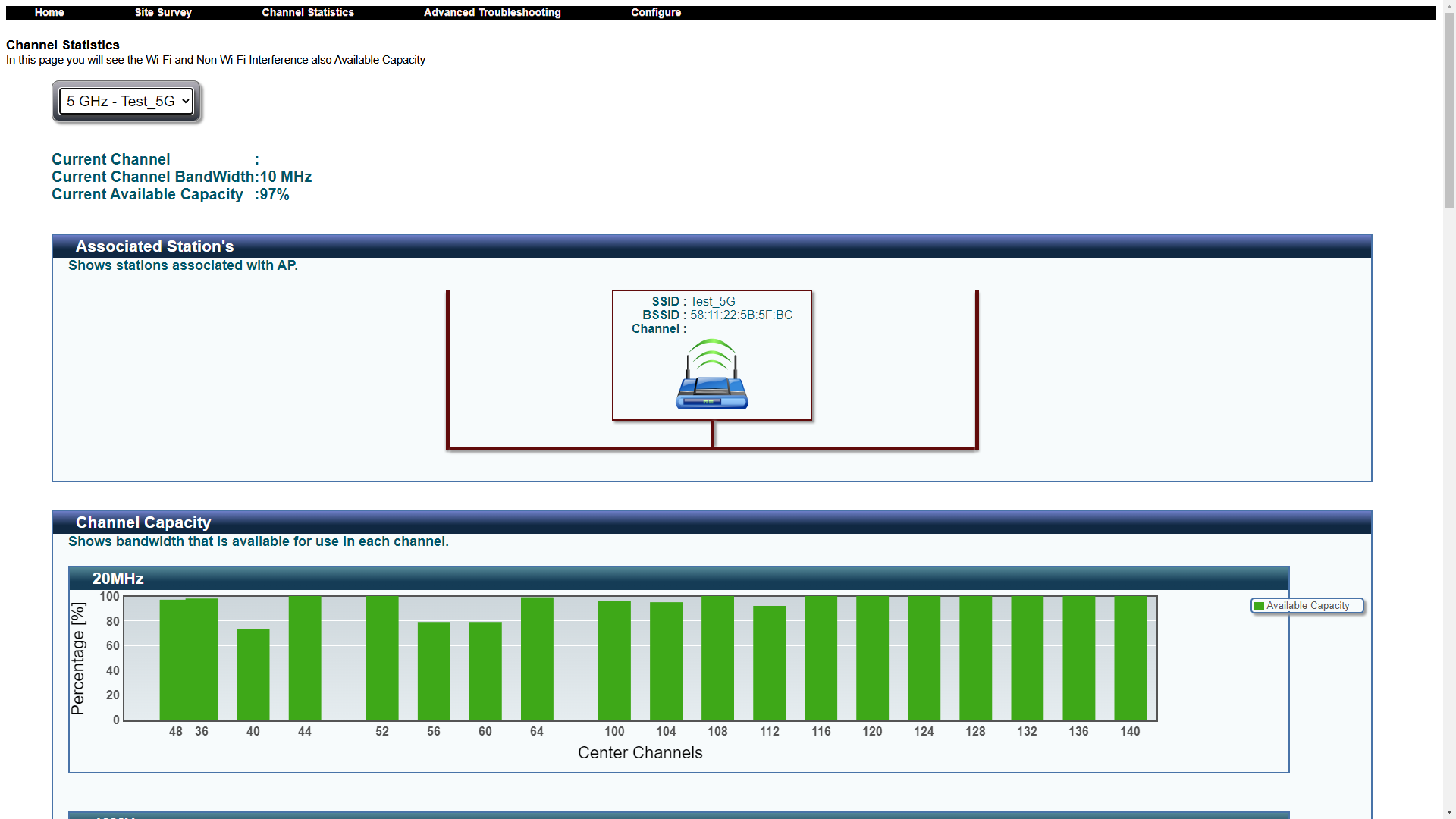
Task: Click the page's vertical scrollbar thumb
Action: (1449, 110)
